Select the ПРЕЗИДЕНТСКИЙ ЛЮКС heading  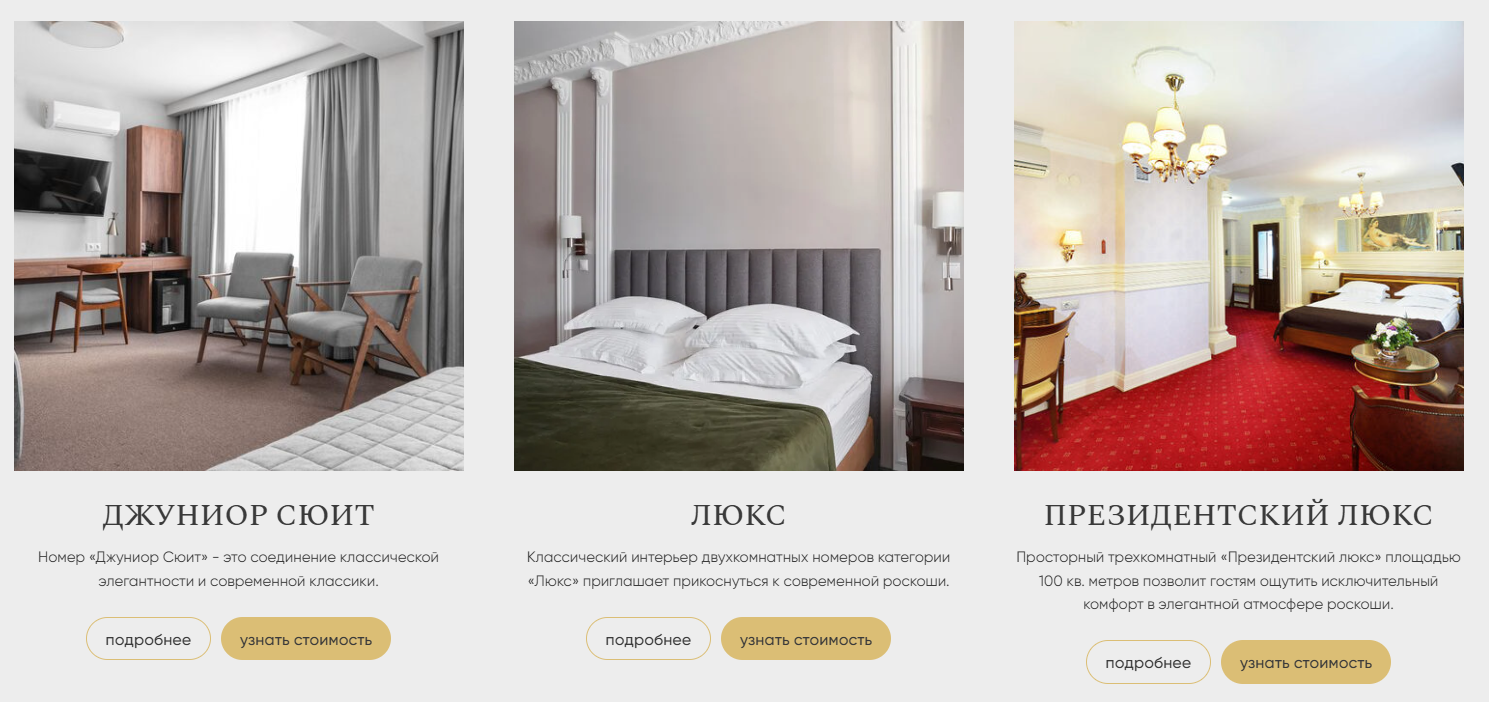[x=1239, y=516]
